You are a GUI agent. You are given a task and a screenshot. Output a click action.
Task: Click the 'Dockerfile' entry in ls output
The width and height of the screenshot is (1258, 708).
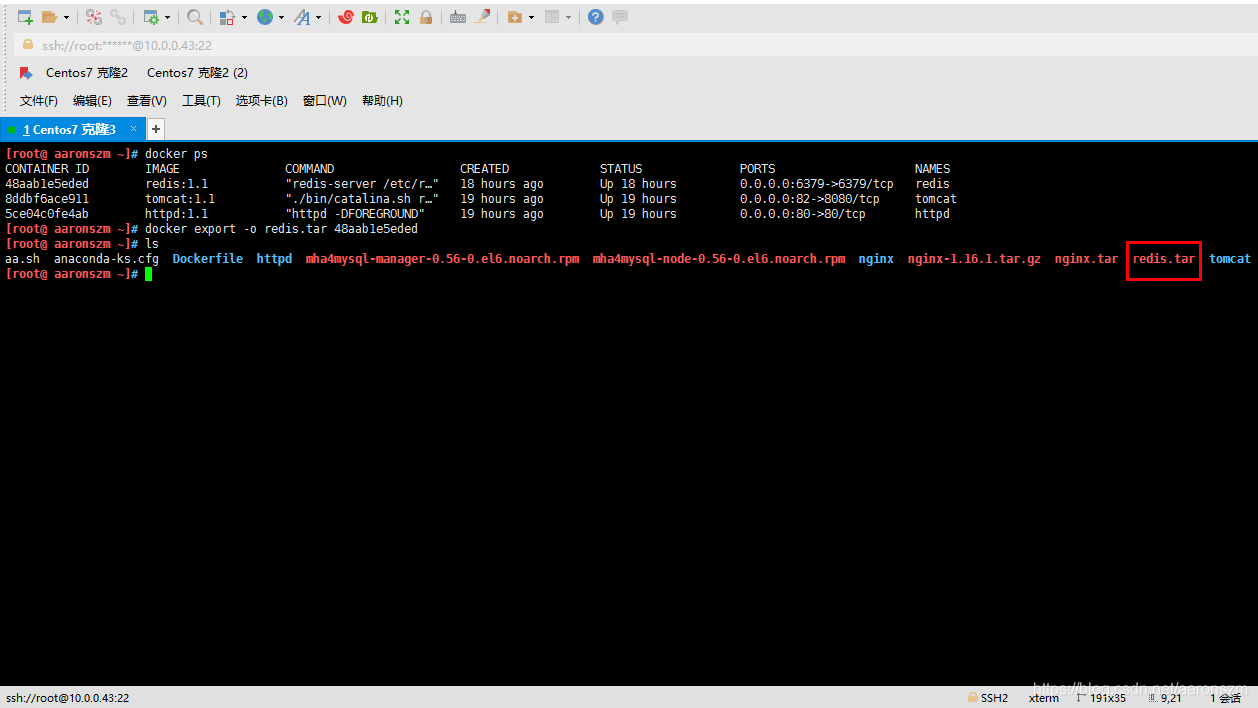[207, 259]
